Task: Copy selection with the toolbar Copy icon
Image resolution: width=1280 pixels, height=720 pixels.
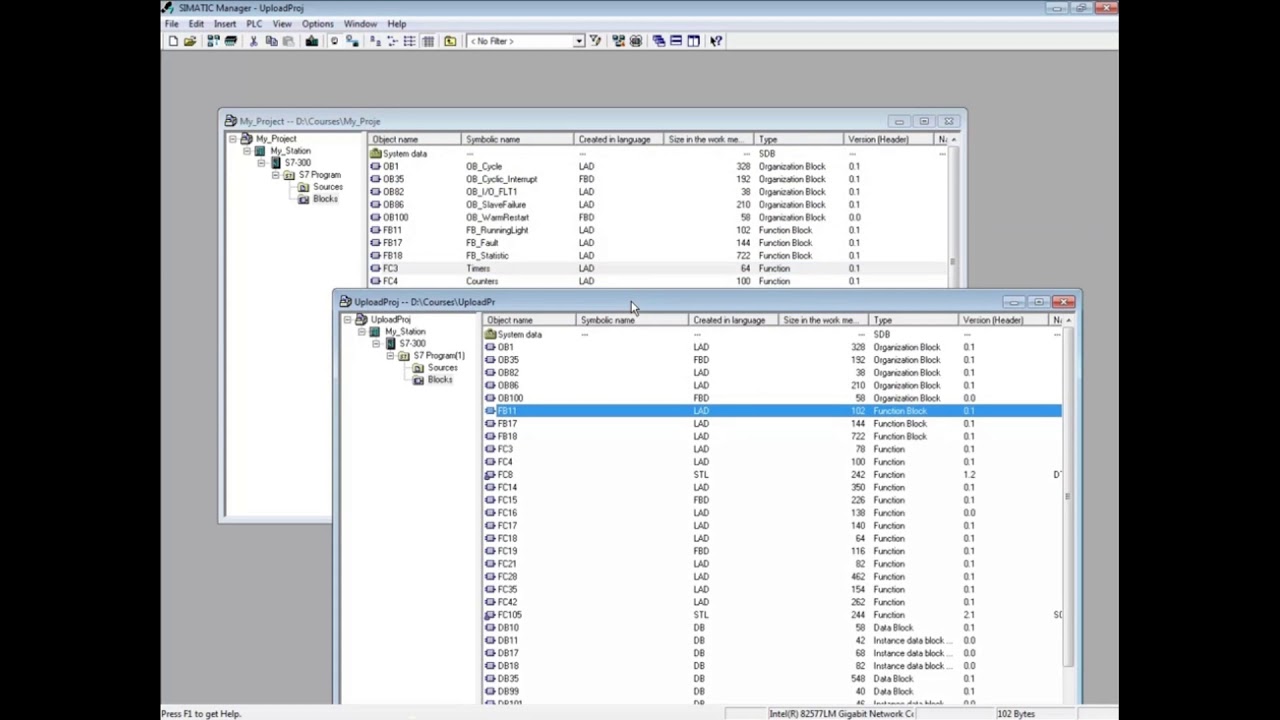Action: pos(271,41)
